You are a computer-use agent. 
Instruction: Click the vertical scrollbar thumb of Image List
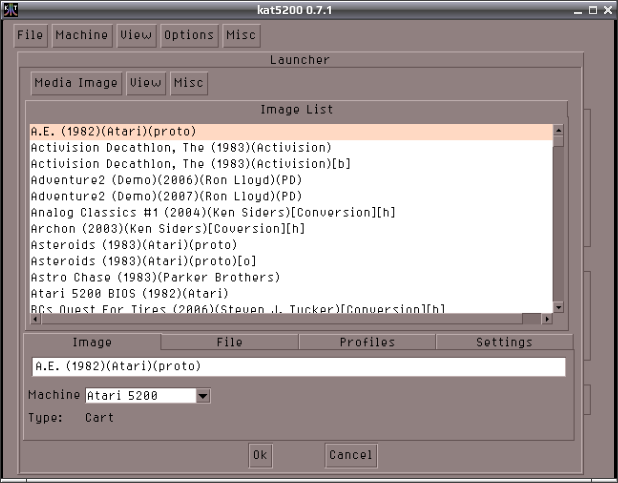point(558,141)
